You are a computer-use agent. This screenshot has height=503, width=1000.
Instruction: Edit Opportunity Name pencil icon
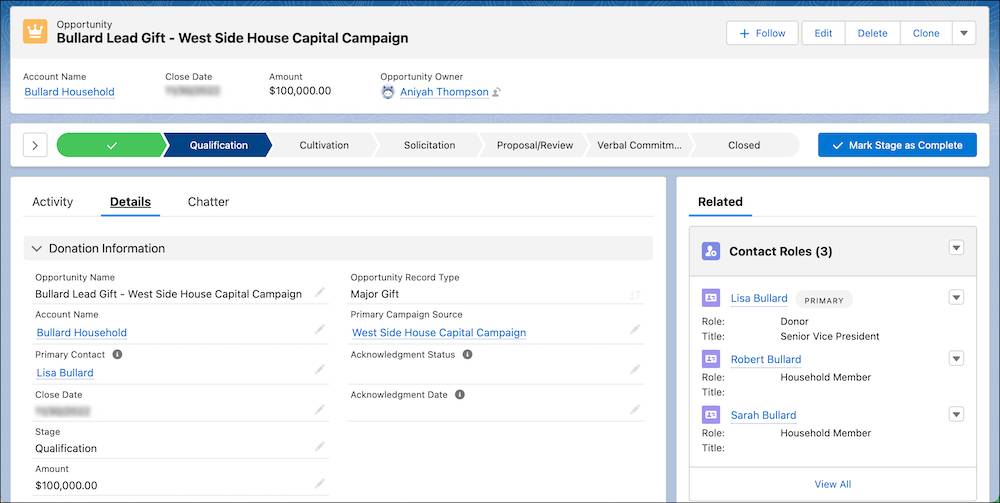tap(320, 292)
